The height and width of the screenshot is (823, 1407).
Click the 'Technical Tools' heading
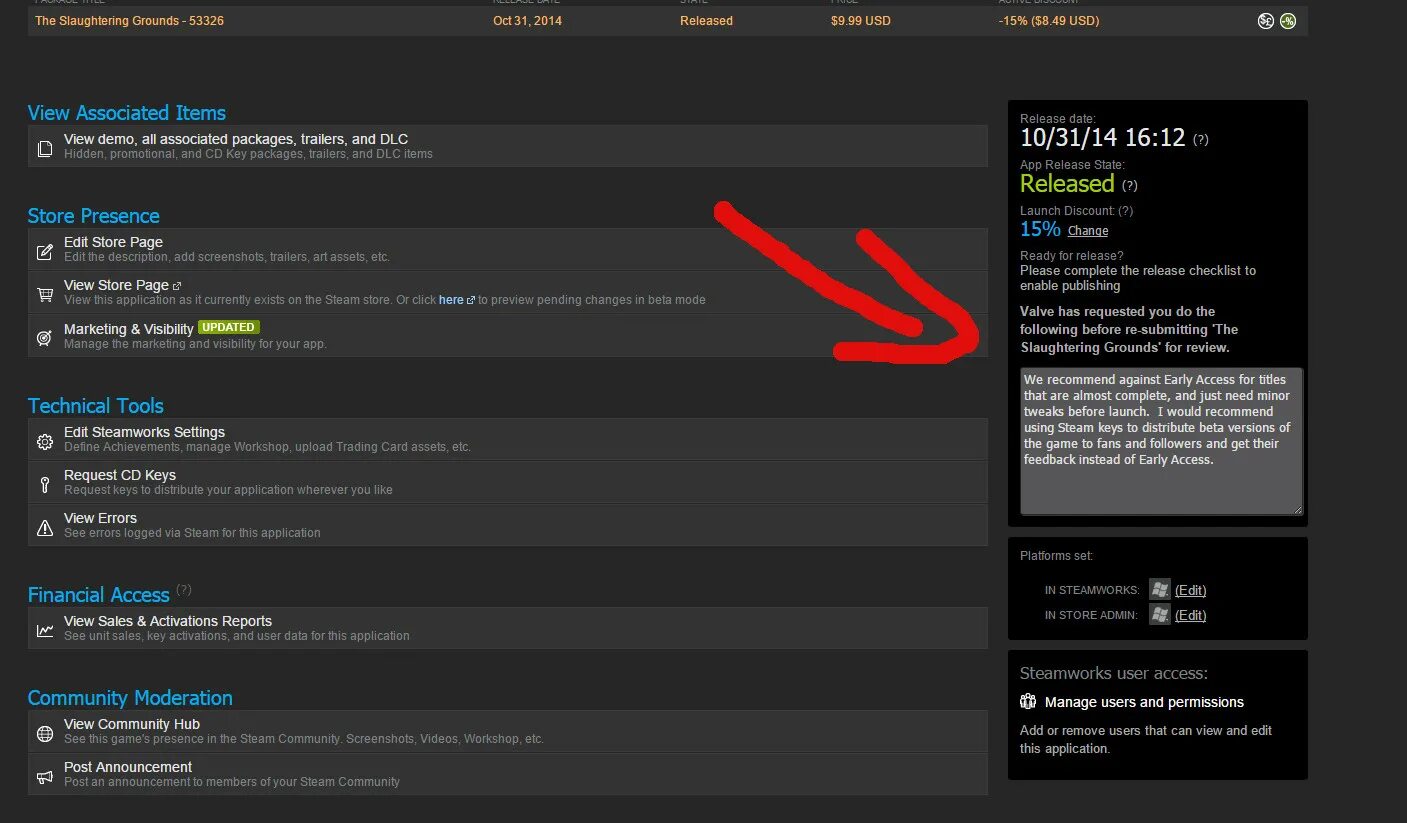click(x=96, y=406)
